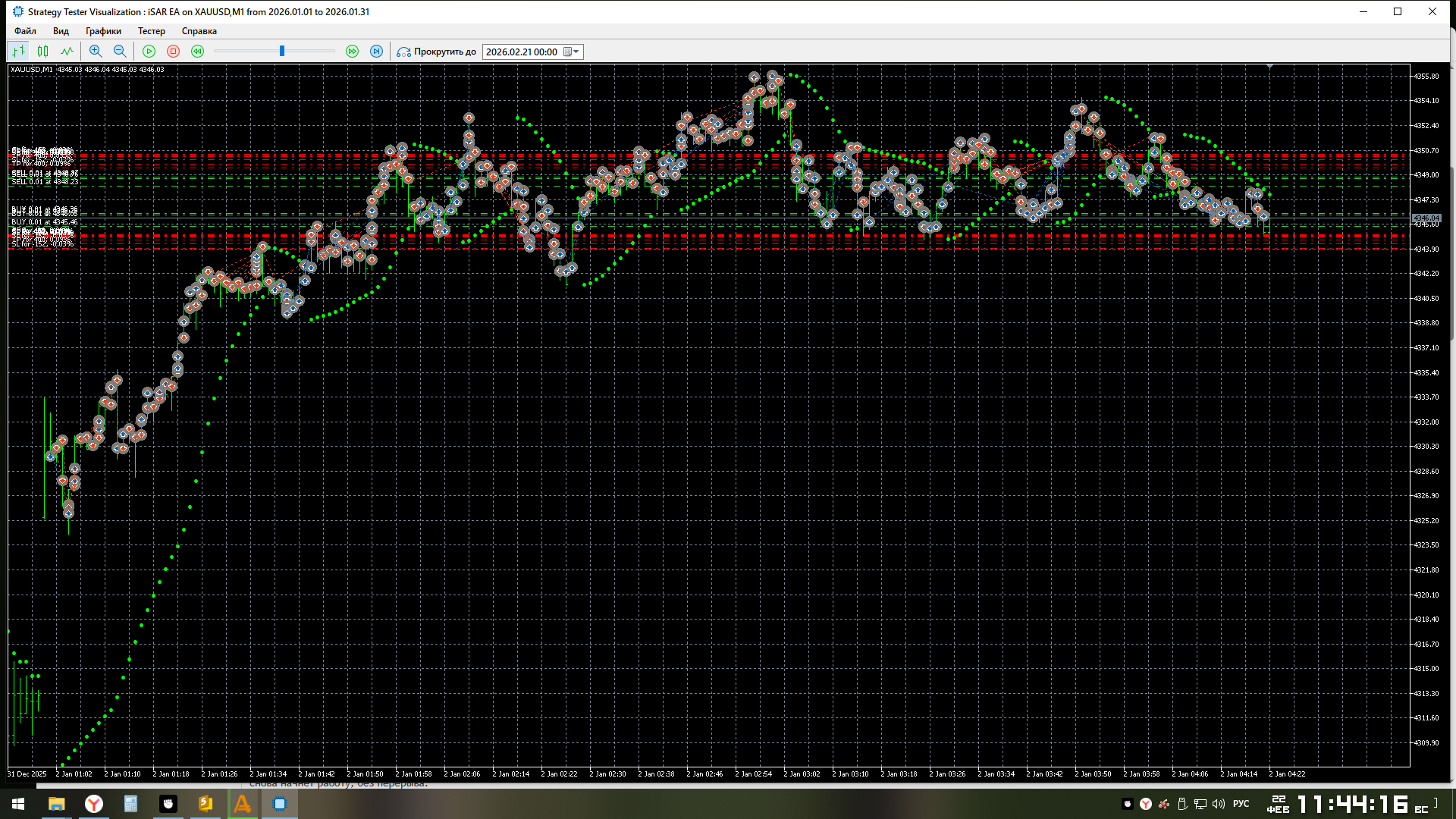This screenshot has height=819, width=1456.
Task: Click the РУС language indicator in tray
Action: [x=1241, y=804]
